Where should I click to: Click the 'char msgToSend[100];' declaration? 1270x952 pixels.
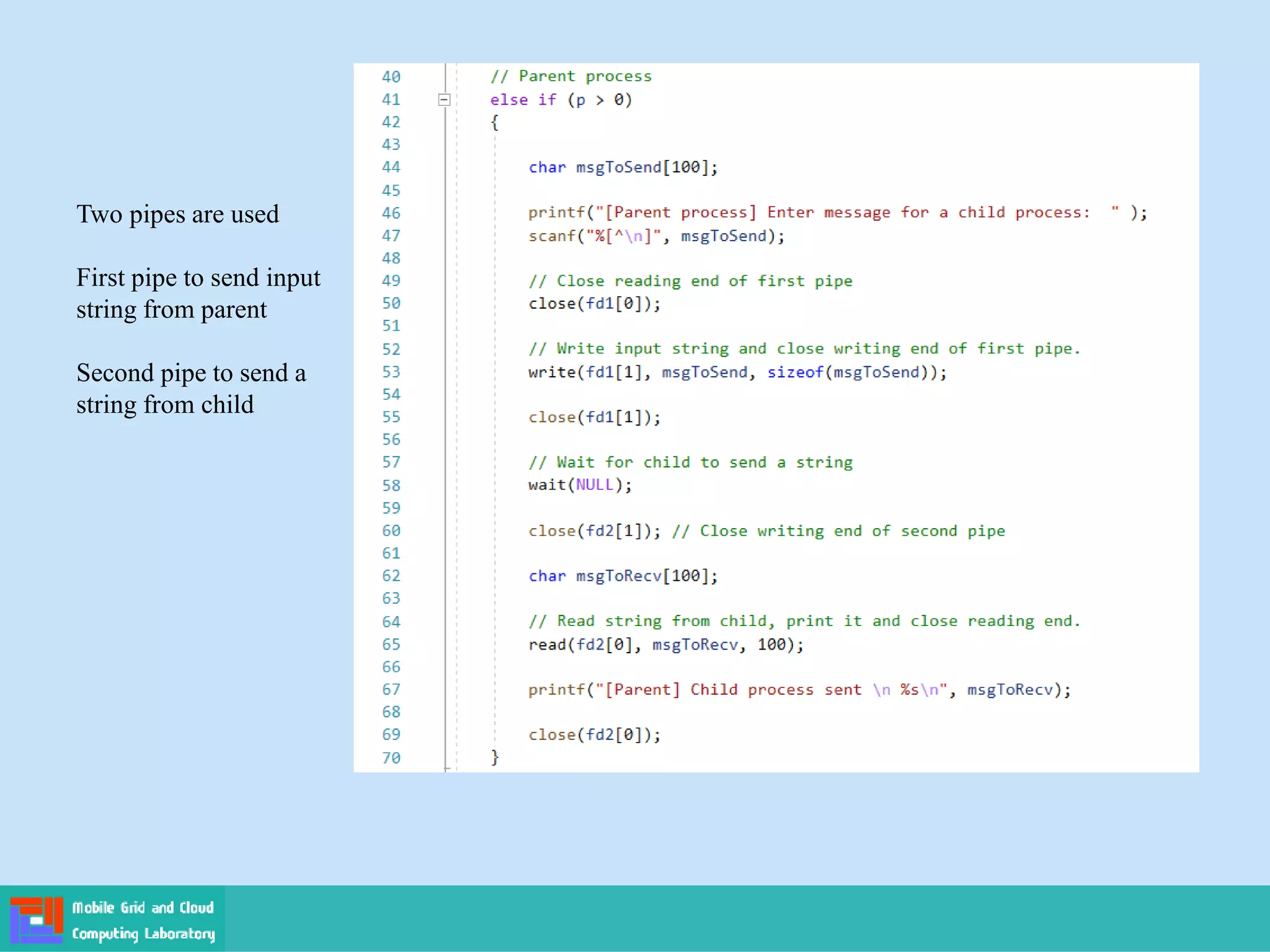click(623, 167)
